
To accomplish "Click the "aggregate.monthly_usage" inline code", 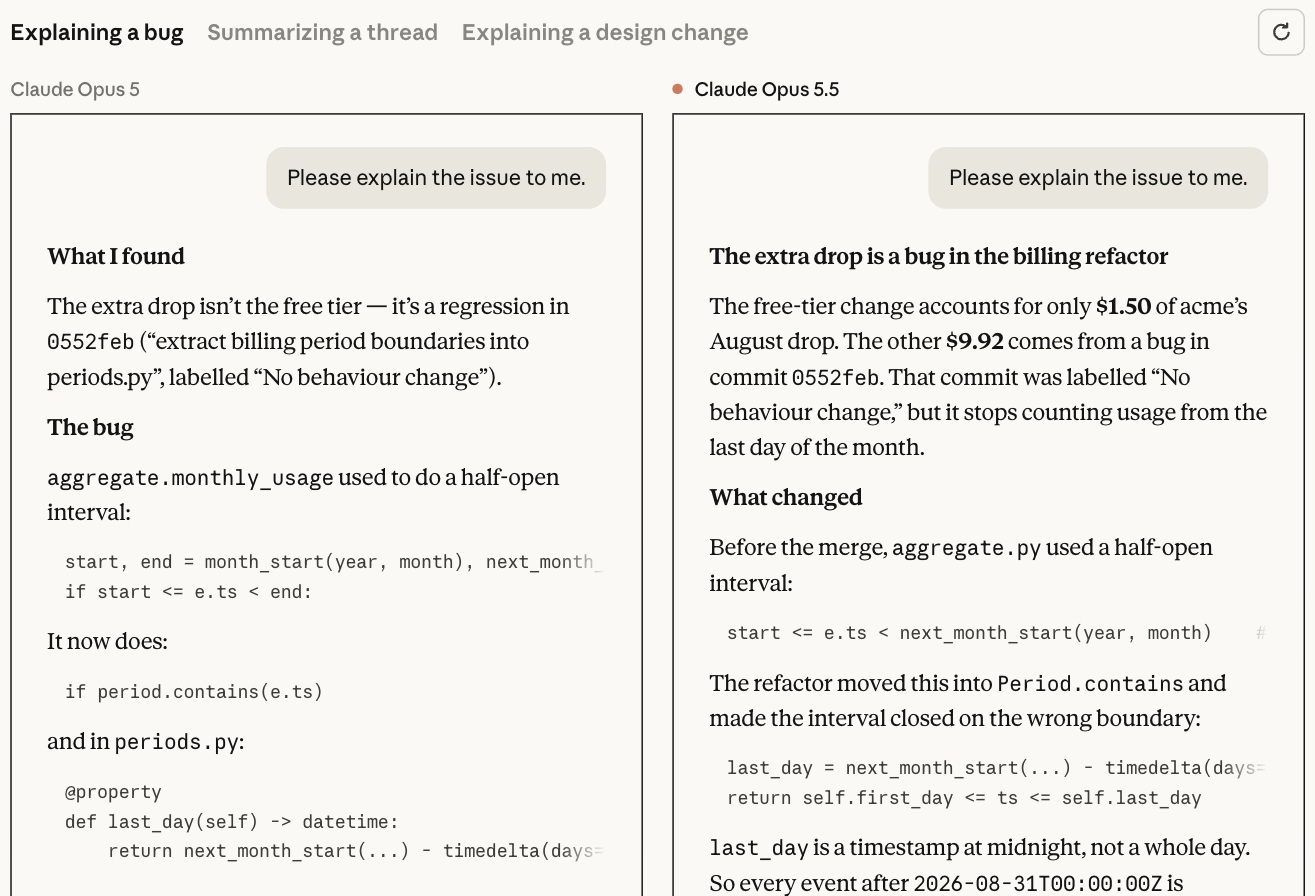I will click(190, 478).
